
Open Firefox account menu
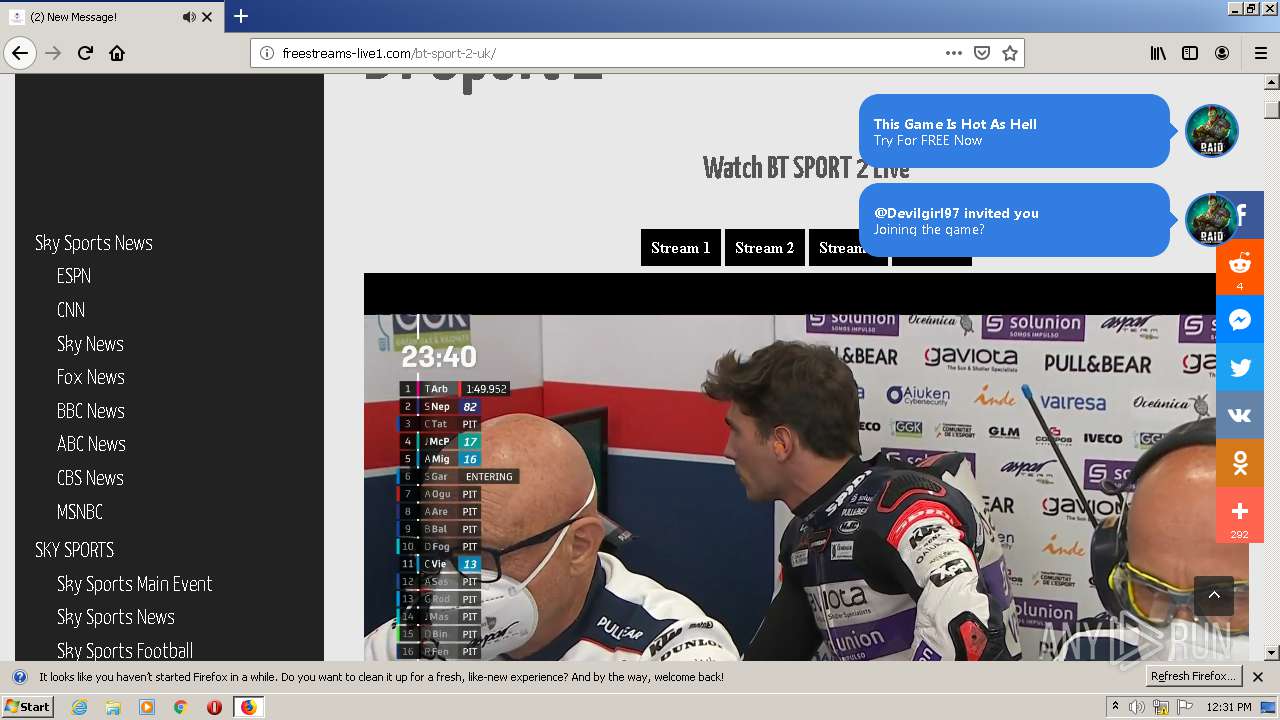[1222, 53]
